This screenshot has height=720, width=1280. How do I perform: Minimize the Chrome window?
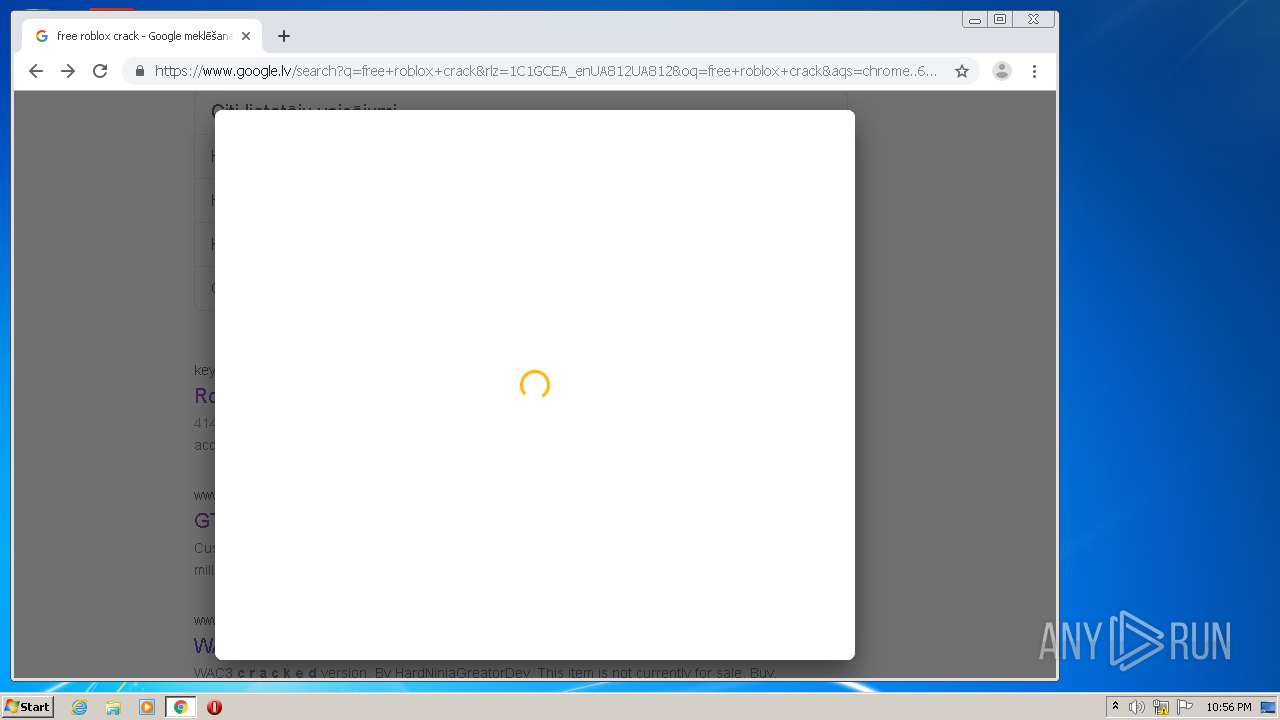[974, 19]
